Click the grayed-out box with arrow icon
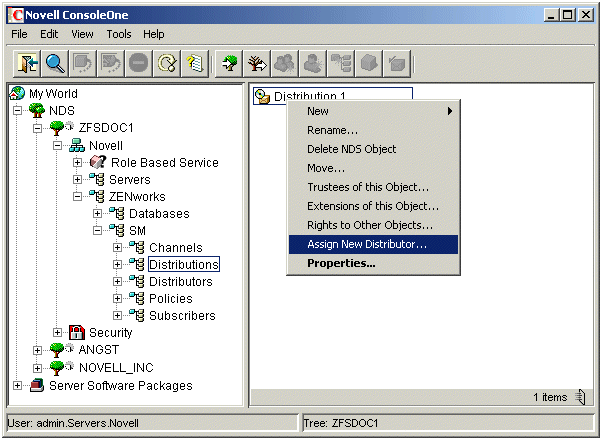 397,63
